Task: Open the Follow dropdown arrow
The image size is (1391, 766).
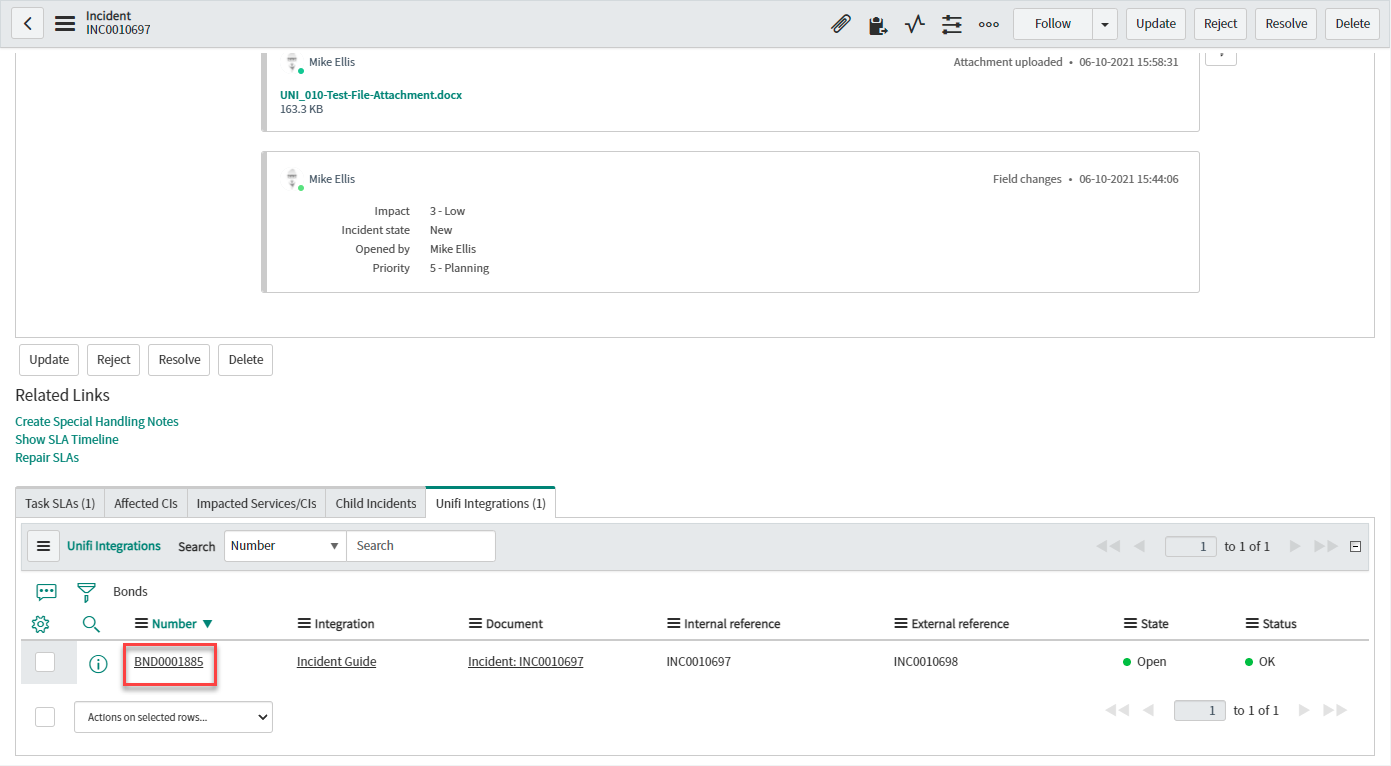Action: point(1105,24)
